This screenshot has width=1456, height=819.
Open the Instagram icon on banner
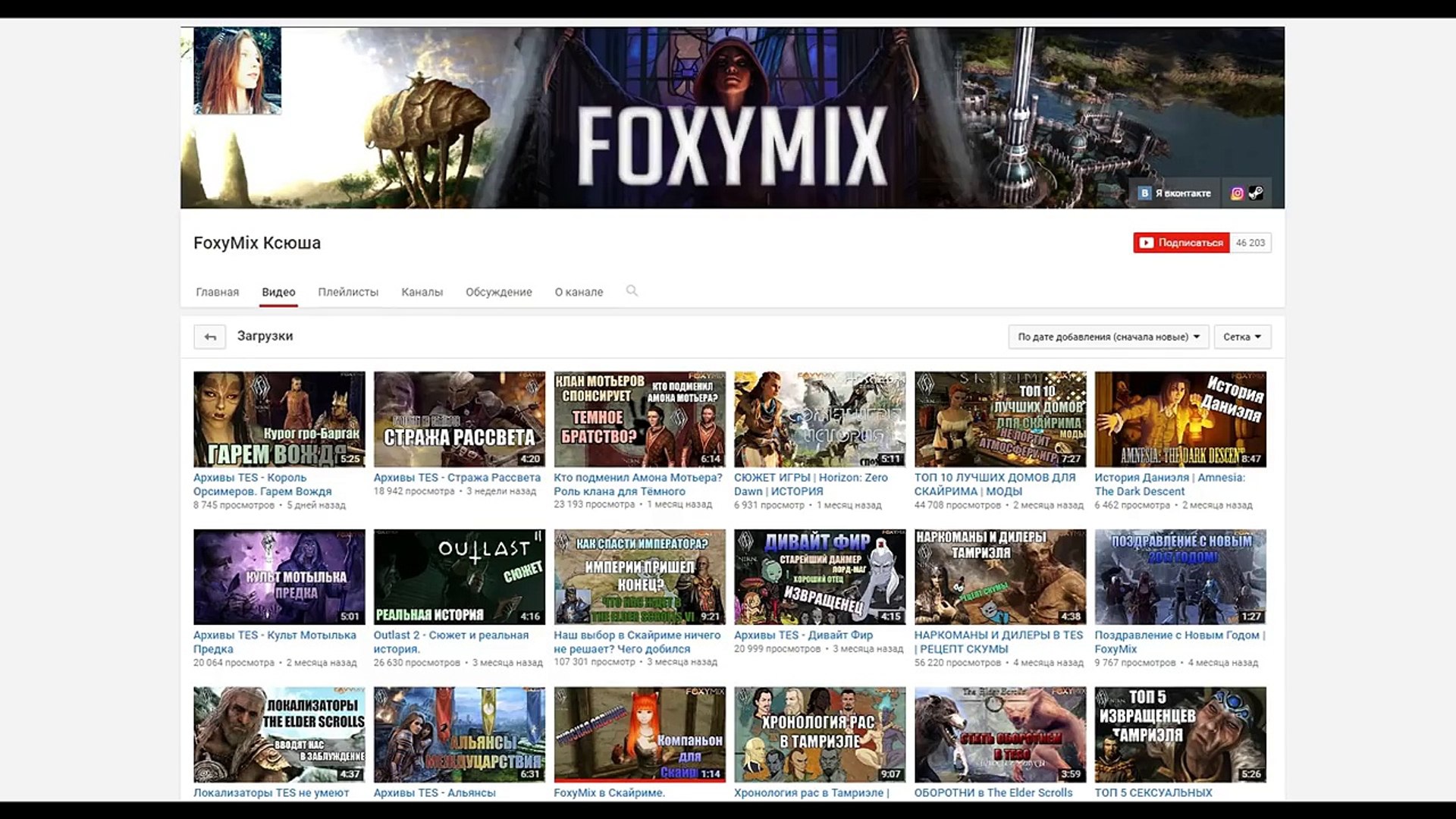click(1237, 193)
